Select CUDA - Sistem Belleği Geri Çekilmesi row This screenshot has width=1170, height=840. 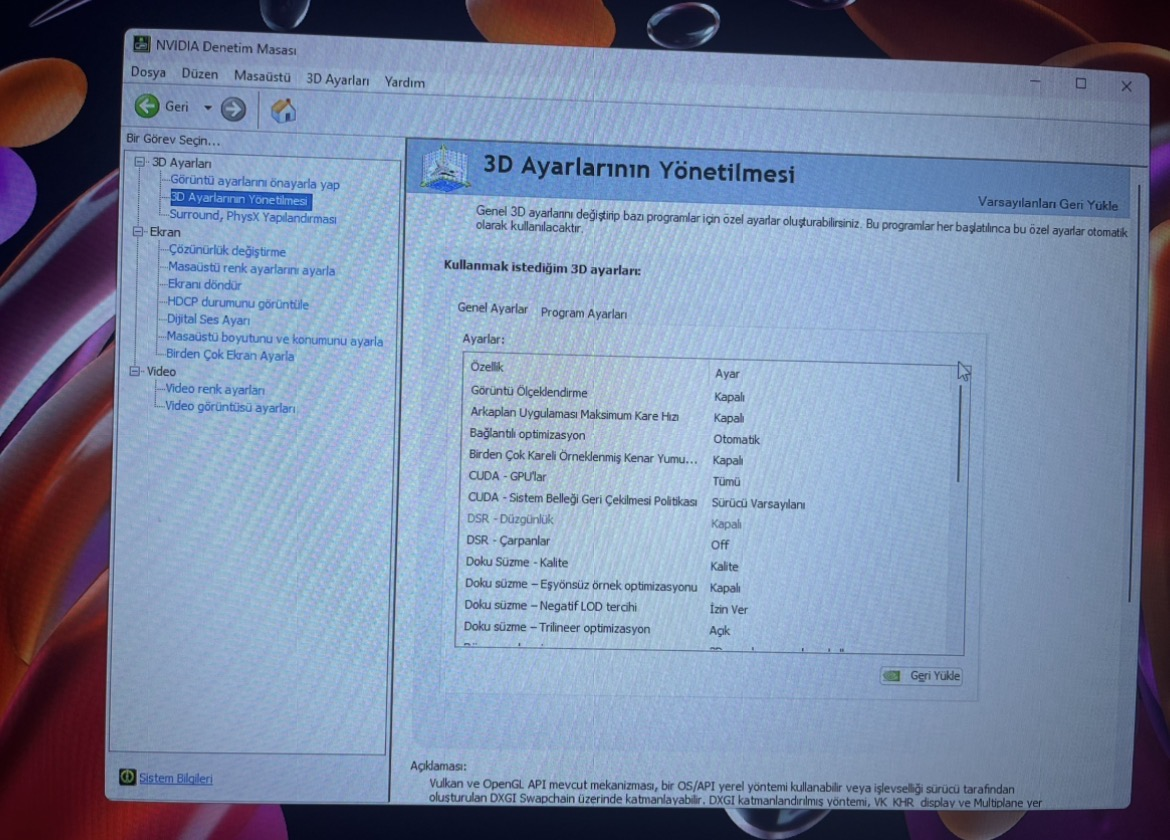[709, 501]
